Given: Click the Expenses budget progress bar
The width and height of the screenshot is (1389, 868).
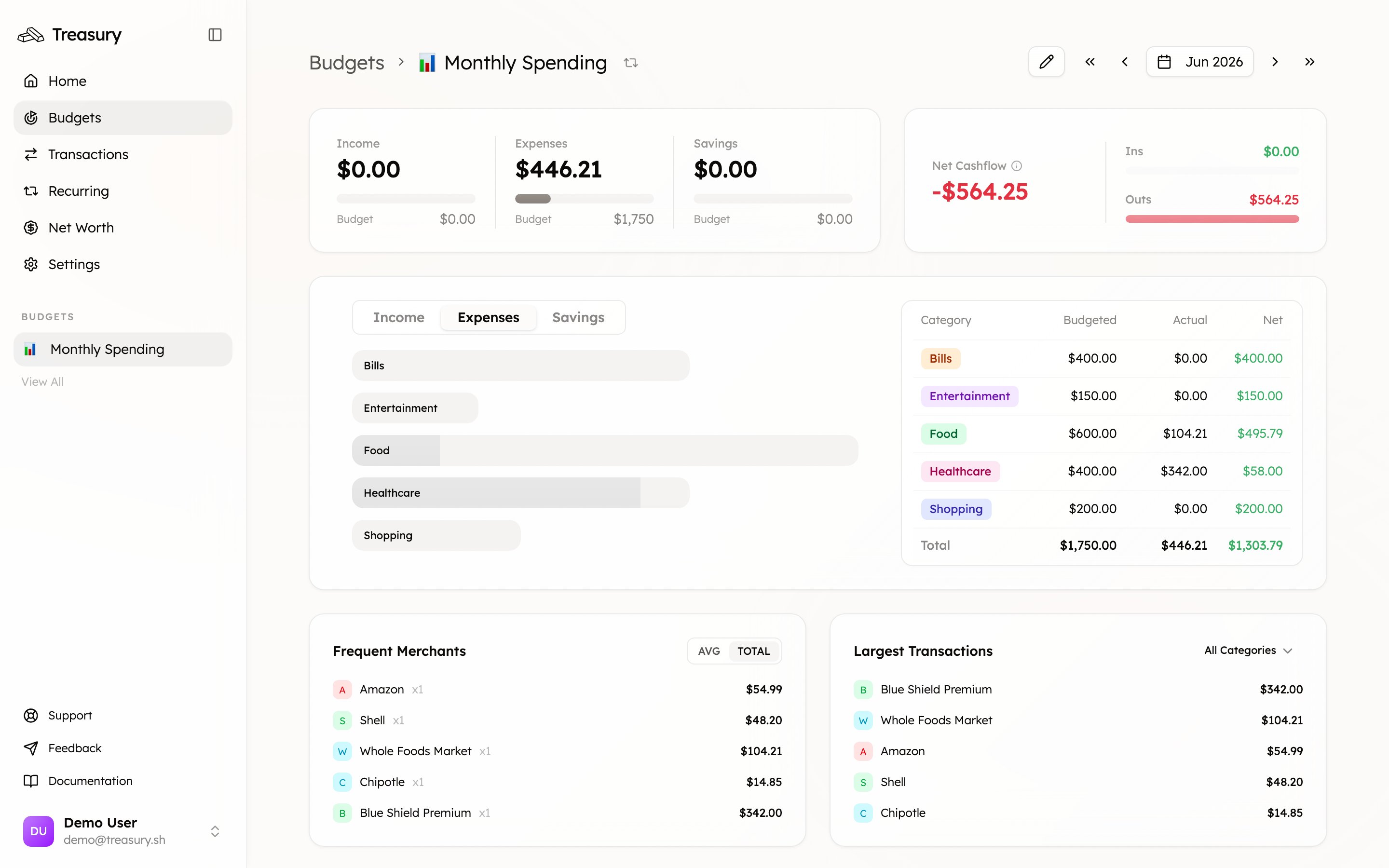Looking at the screenshot, I should (x=585, y=199).
